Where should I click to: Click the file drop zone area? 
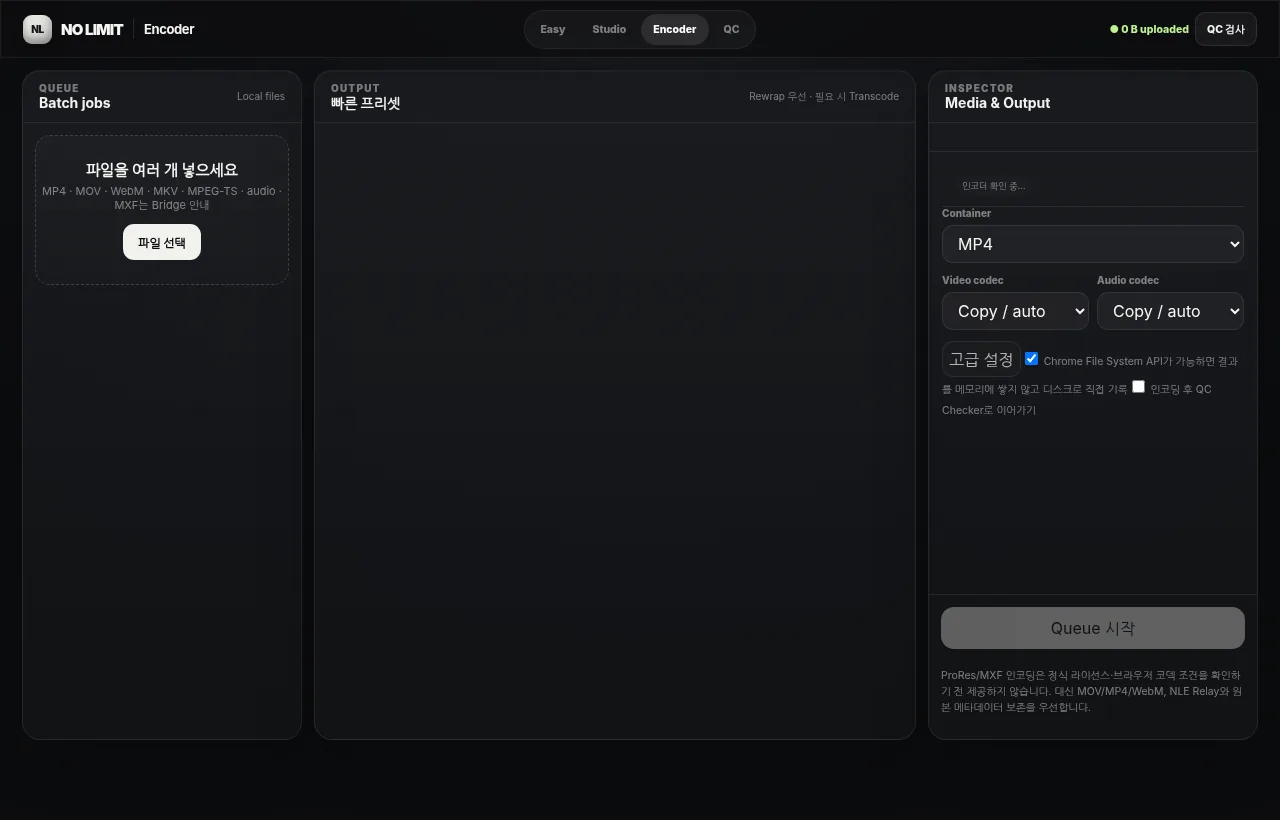[x=162, y=210]
